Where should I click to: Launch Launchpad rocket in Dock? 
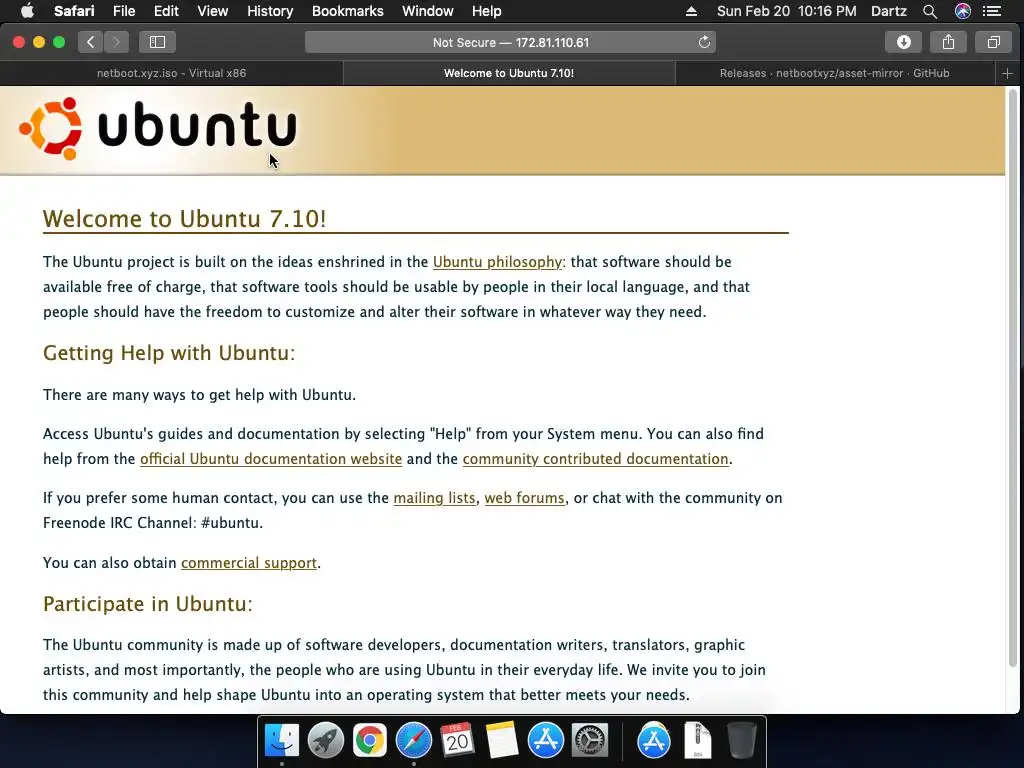tap(325, 741)
